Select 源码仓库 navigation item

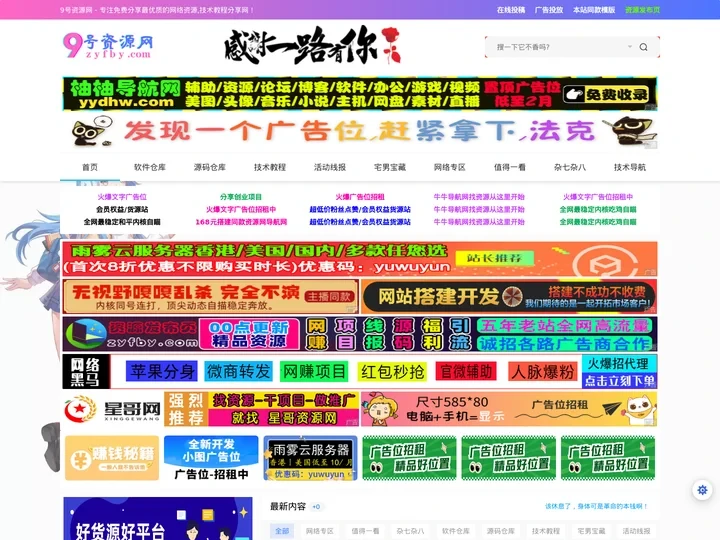pyautogui.click(x=210, y=167)
